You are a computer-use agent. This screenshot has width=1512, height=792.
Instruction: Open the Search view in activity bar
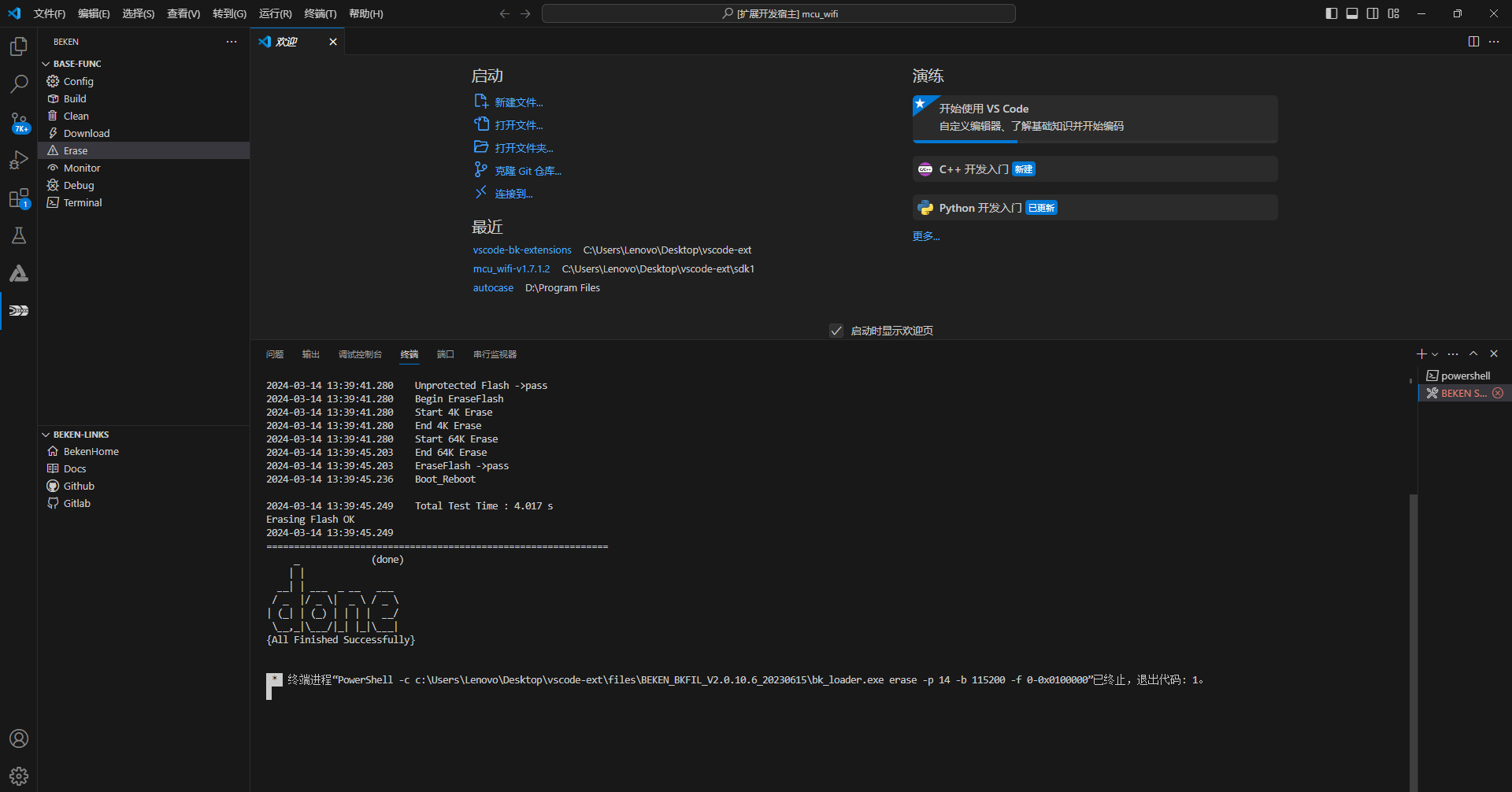coord(19,83)
